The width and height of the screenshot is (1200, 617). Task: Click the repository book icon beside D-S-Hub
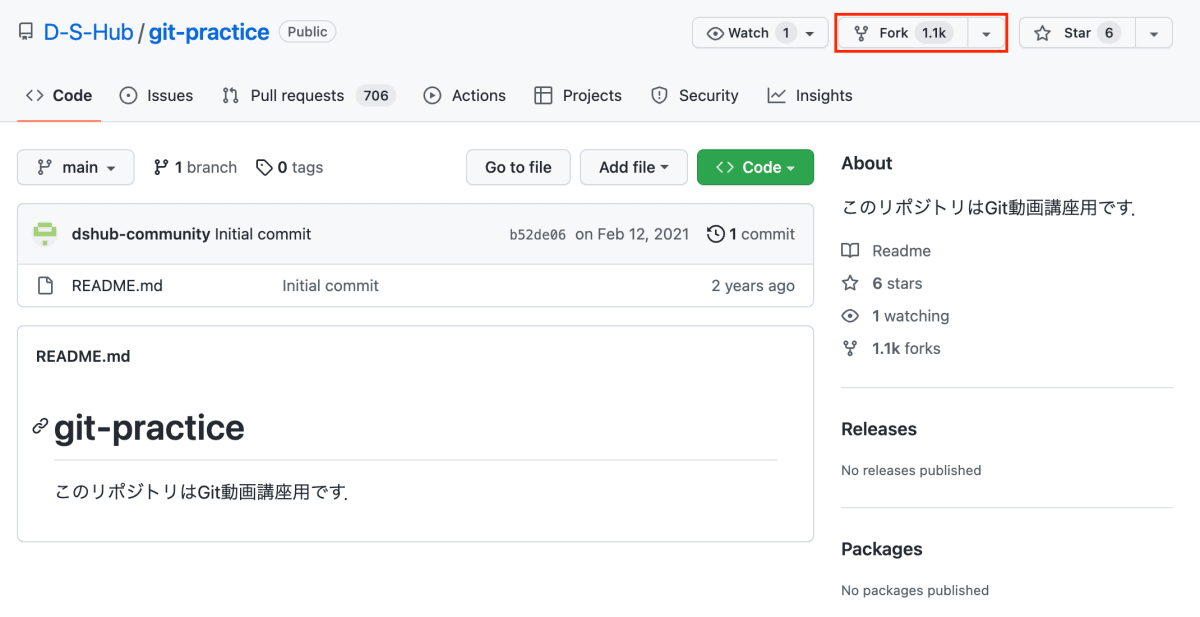27,33
